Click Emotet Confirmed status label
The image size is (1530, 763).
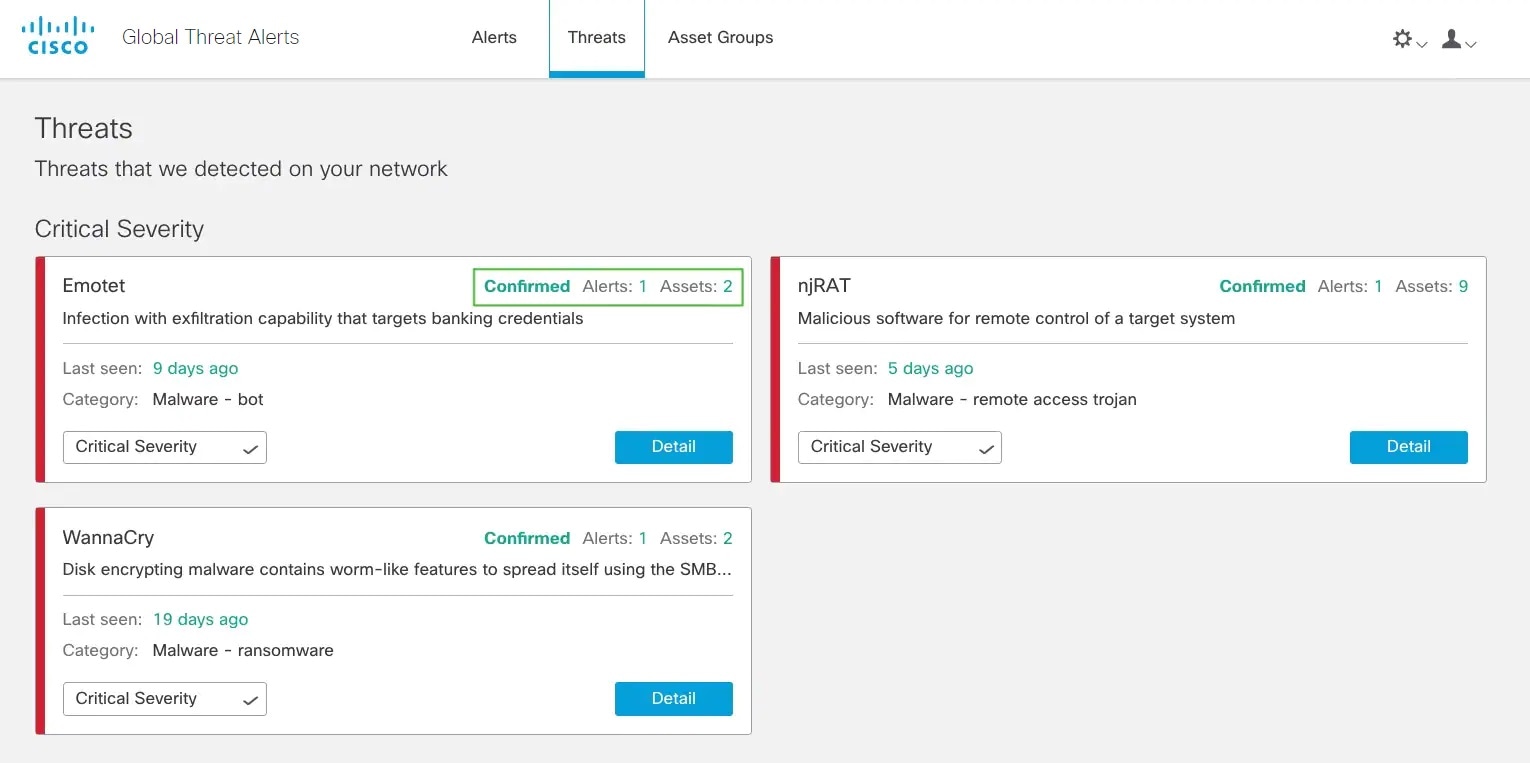point(527,286)
